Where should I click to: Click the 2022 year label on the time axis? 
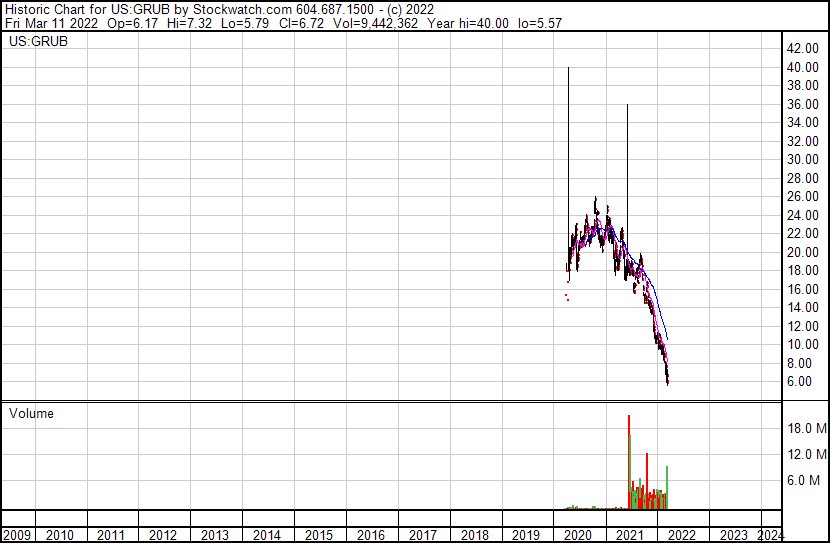[x=681, y=535]
